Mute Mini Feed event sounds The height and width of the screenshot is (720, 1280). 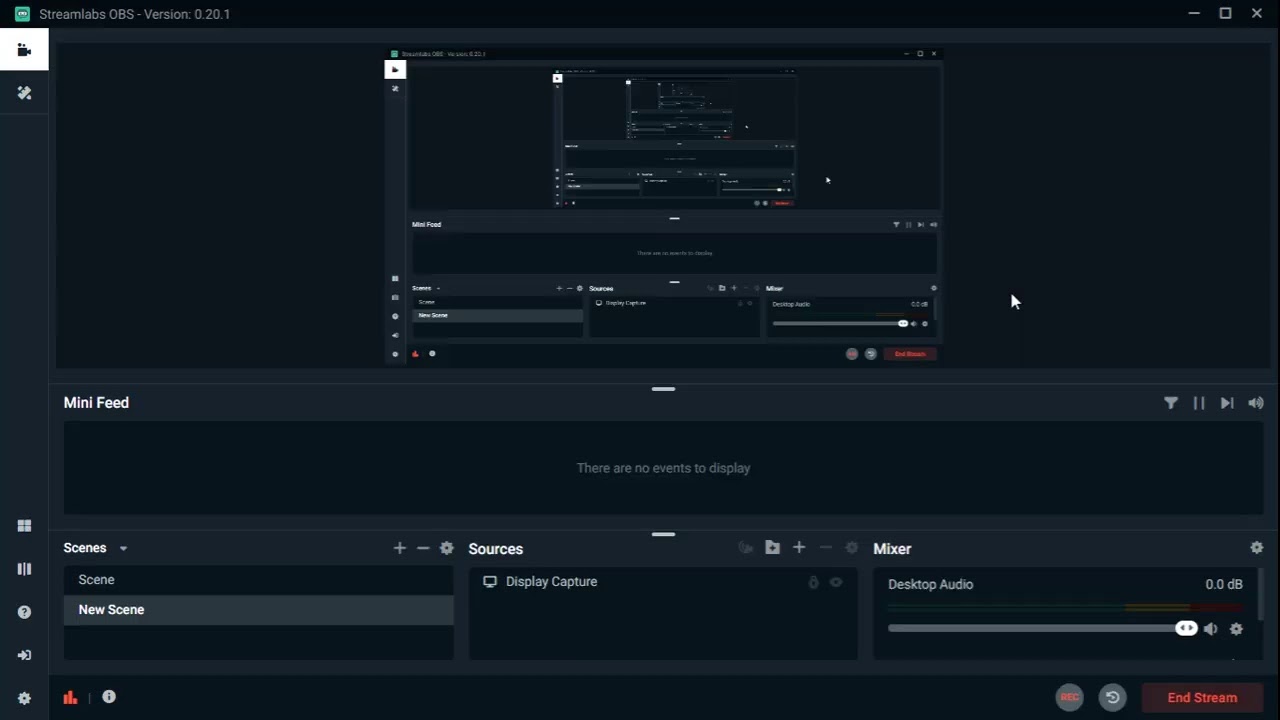(x=1256, y=403)
